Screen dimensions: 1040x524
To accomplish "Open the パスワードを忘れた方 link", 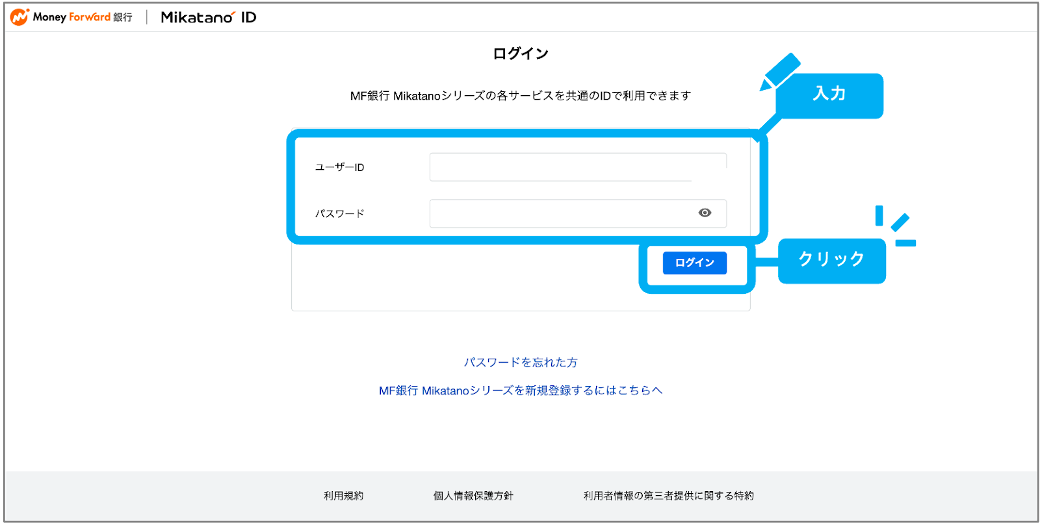I will (x=521, y=362).
